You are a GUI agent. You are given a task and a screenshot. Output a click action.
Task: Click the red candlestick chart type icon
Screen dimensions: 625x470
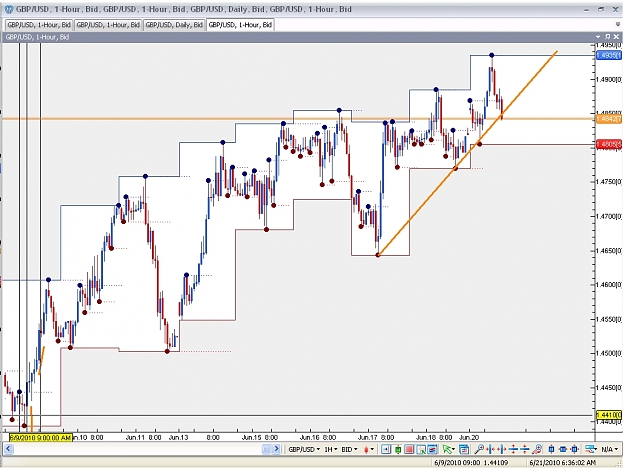(x=366, y=449)
